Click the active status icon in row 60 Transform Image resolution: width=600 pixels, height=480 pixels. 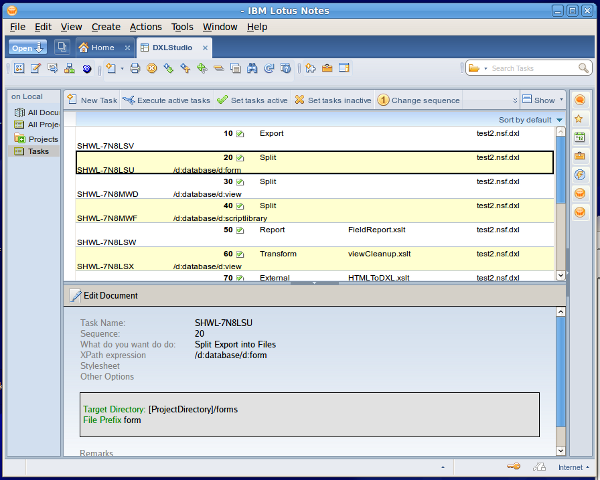(240, 254)
